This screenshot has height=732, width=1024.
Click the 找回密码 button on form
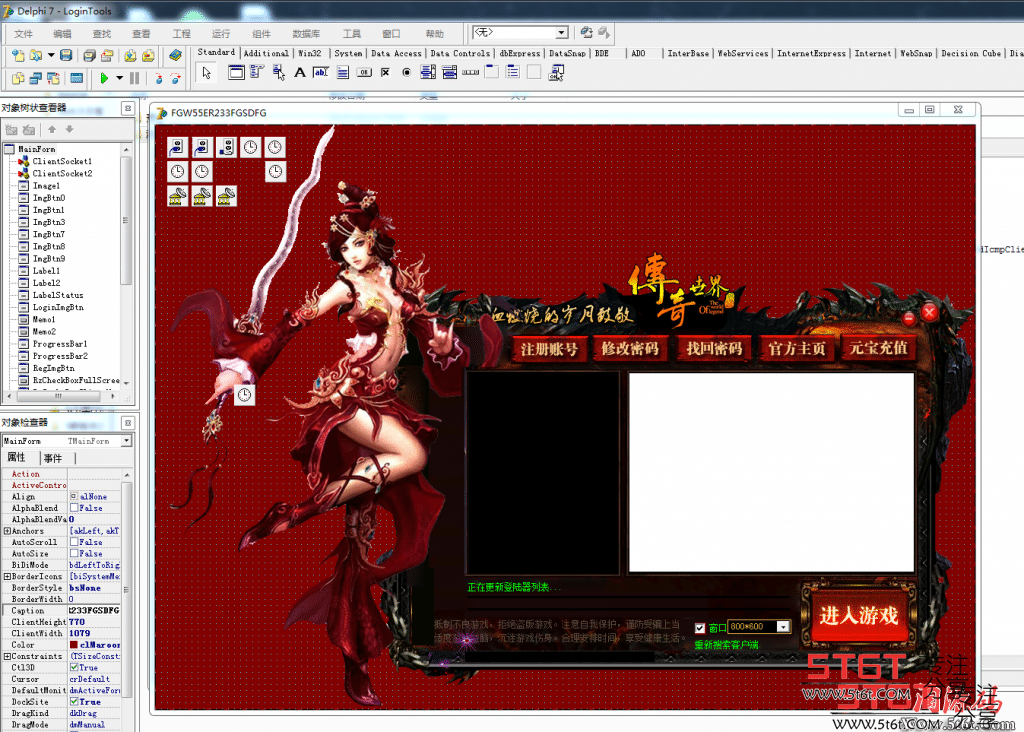click(x=714, y=349)
